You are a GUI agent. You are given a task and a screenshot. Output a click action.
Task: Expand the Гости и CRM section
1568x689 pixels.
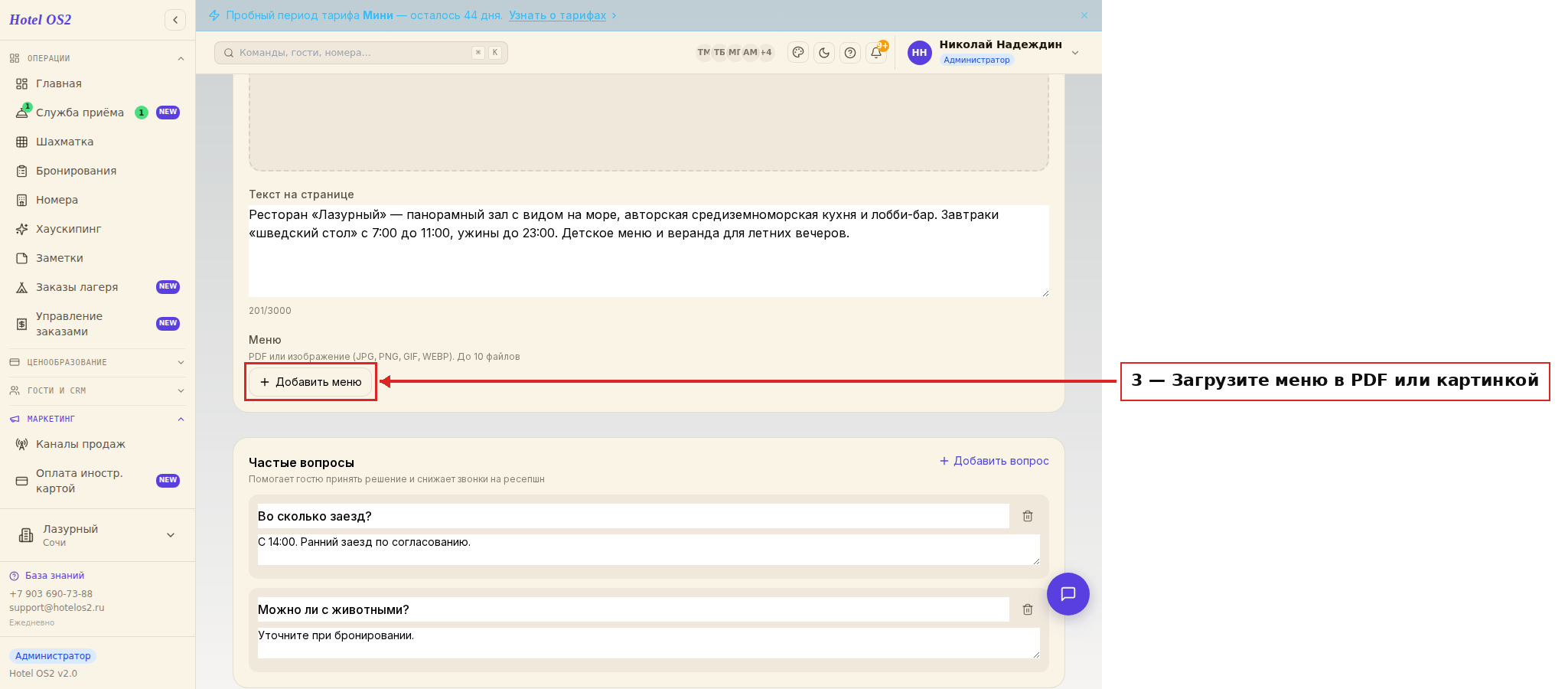[97, 390]
